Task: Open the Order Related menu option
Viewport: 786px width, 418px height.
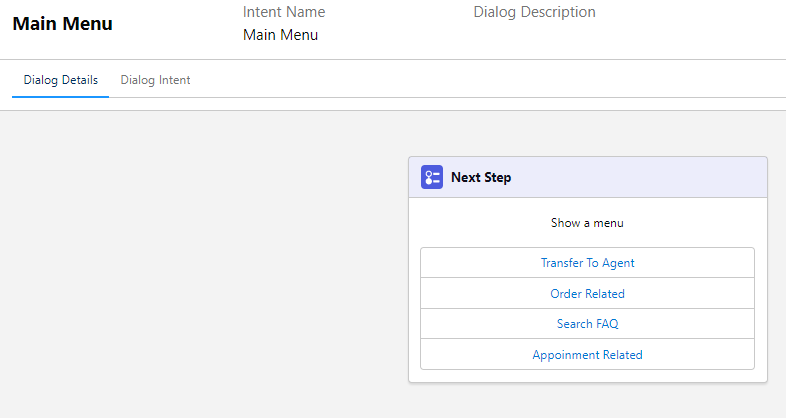Action: pos(587,294)
